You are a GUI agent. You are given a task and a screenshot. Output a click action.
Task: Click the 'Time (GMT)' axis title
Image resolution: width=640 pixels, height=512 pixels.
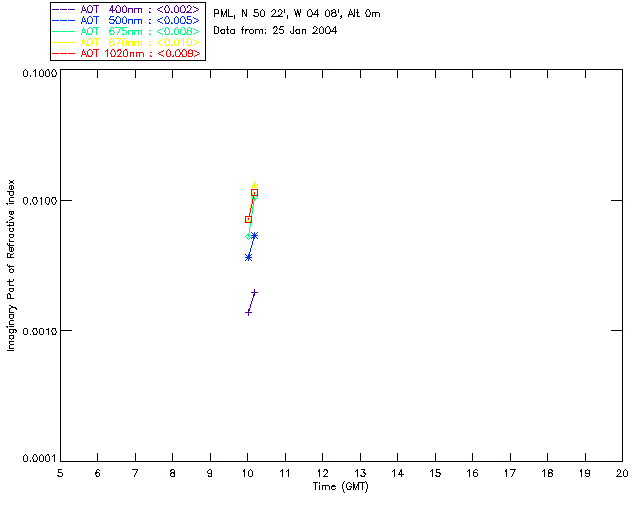(341, 487)
